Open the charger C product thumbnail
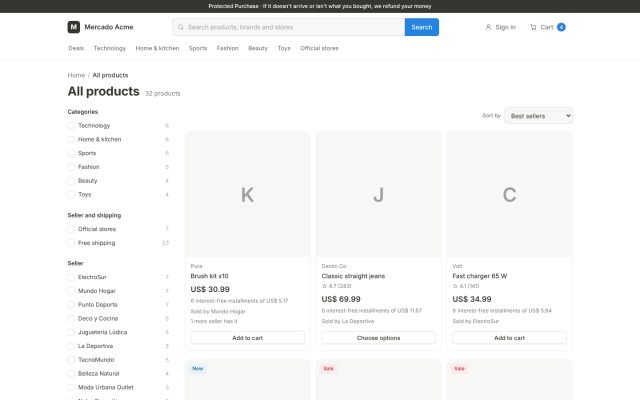Image resolution: width=640 pixels, height=400 pixels. pyautogui.click(x=509, y=195)
